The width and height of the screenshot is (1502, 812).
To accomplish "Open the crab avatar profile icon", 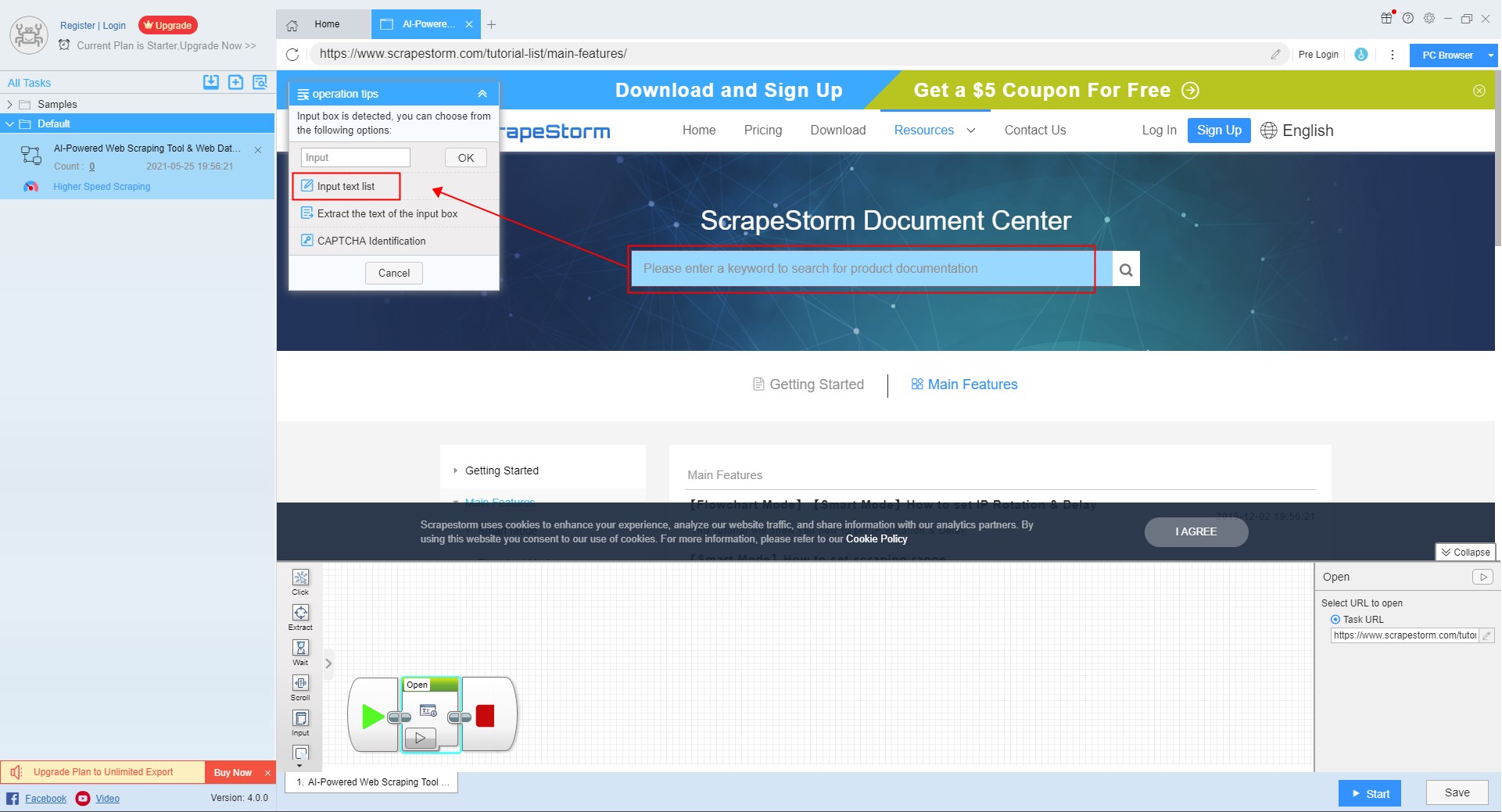I will tap(29, 34).
